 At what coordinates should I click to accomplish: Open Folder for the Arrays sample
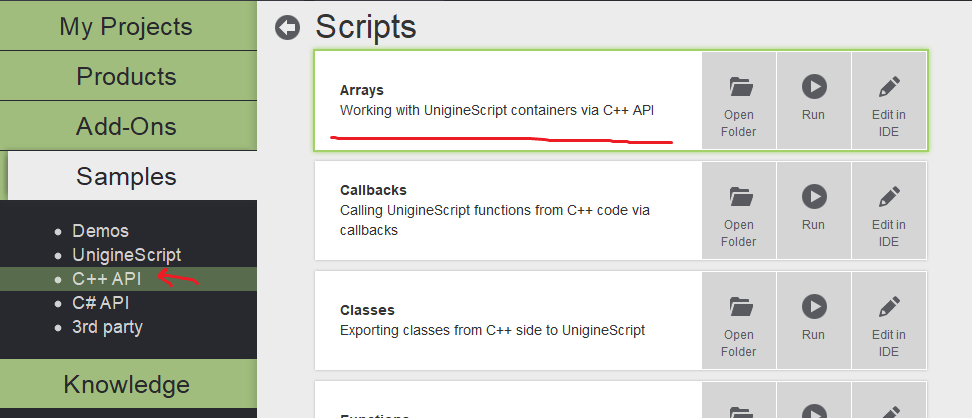[x=739, y=101]
